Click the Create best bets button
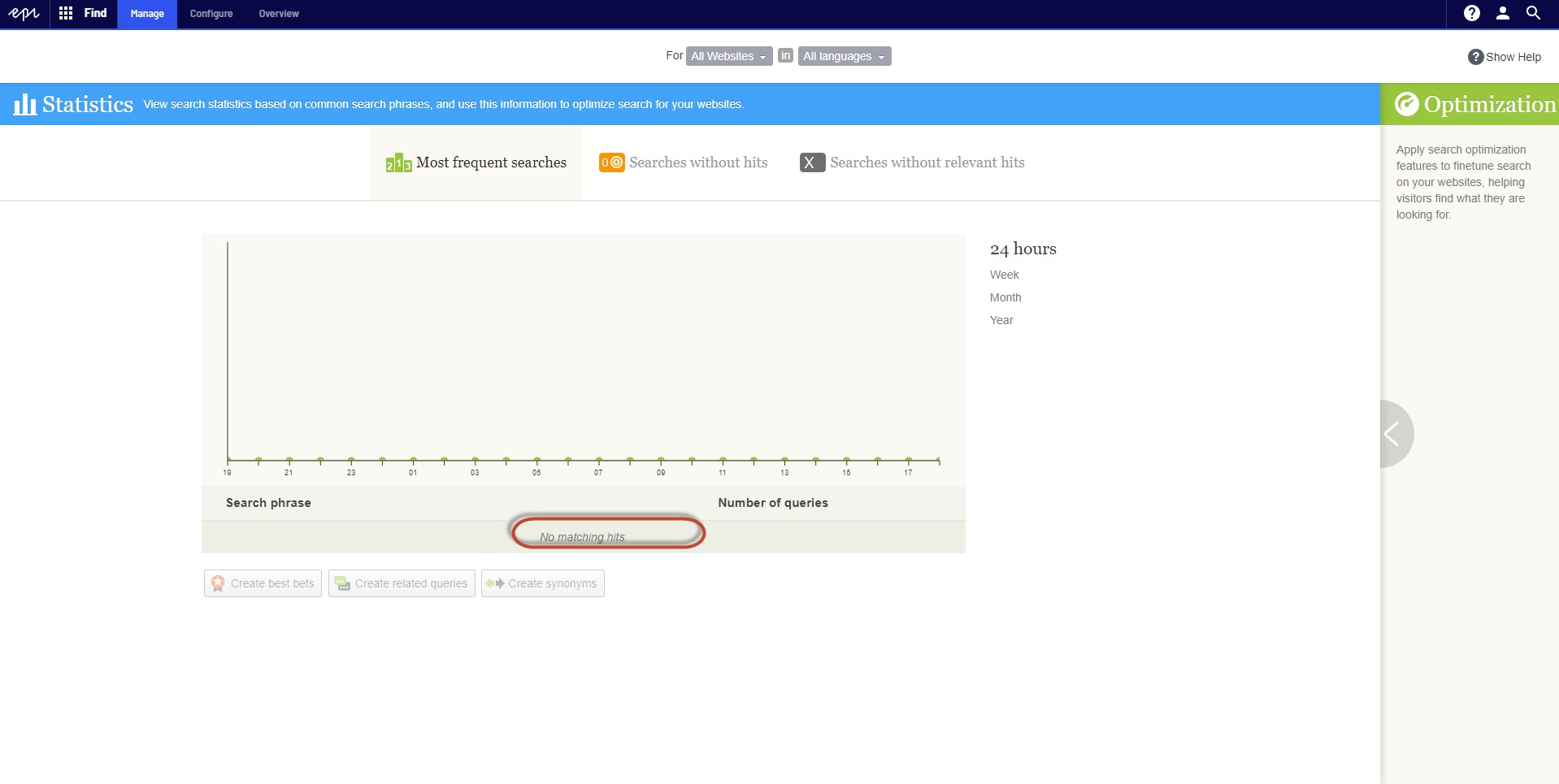 [263, 583]
